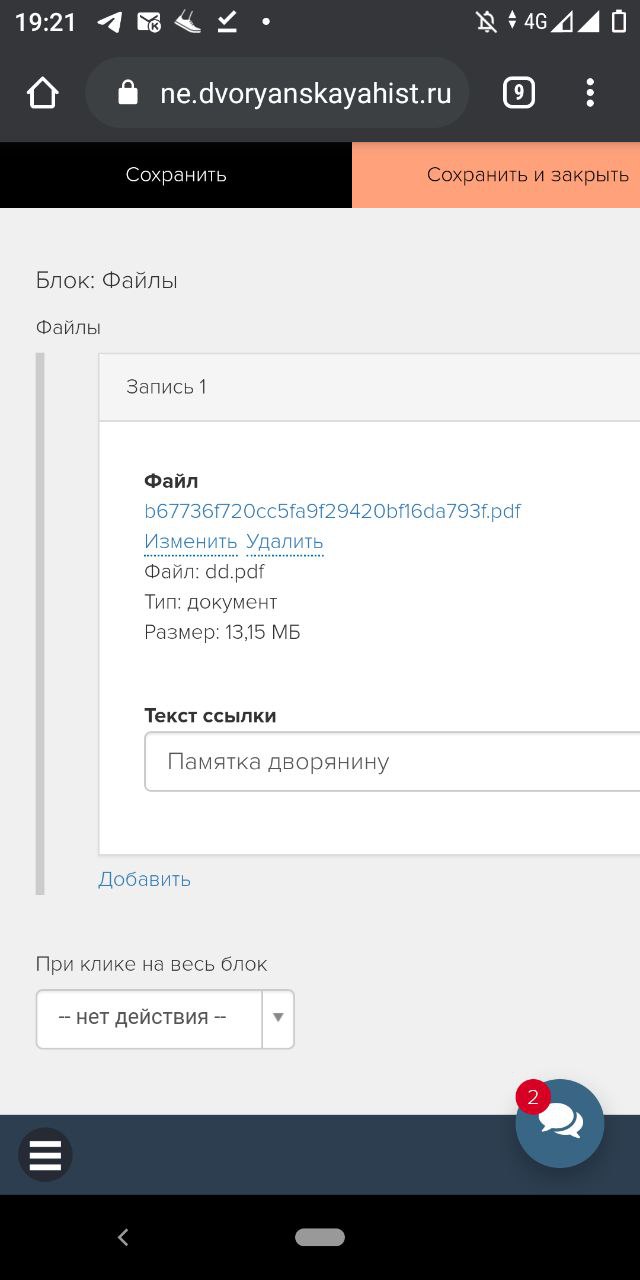Tap the browser home icon
The height and width of the screenshot is (1280, 640).
click(x=43, y=93)
